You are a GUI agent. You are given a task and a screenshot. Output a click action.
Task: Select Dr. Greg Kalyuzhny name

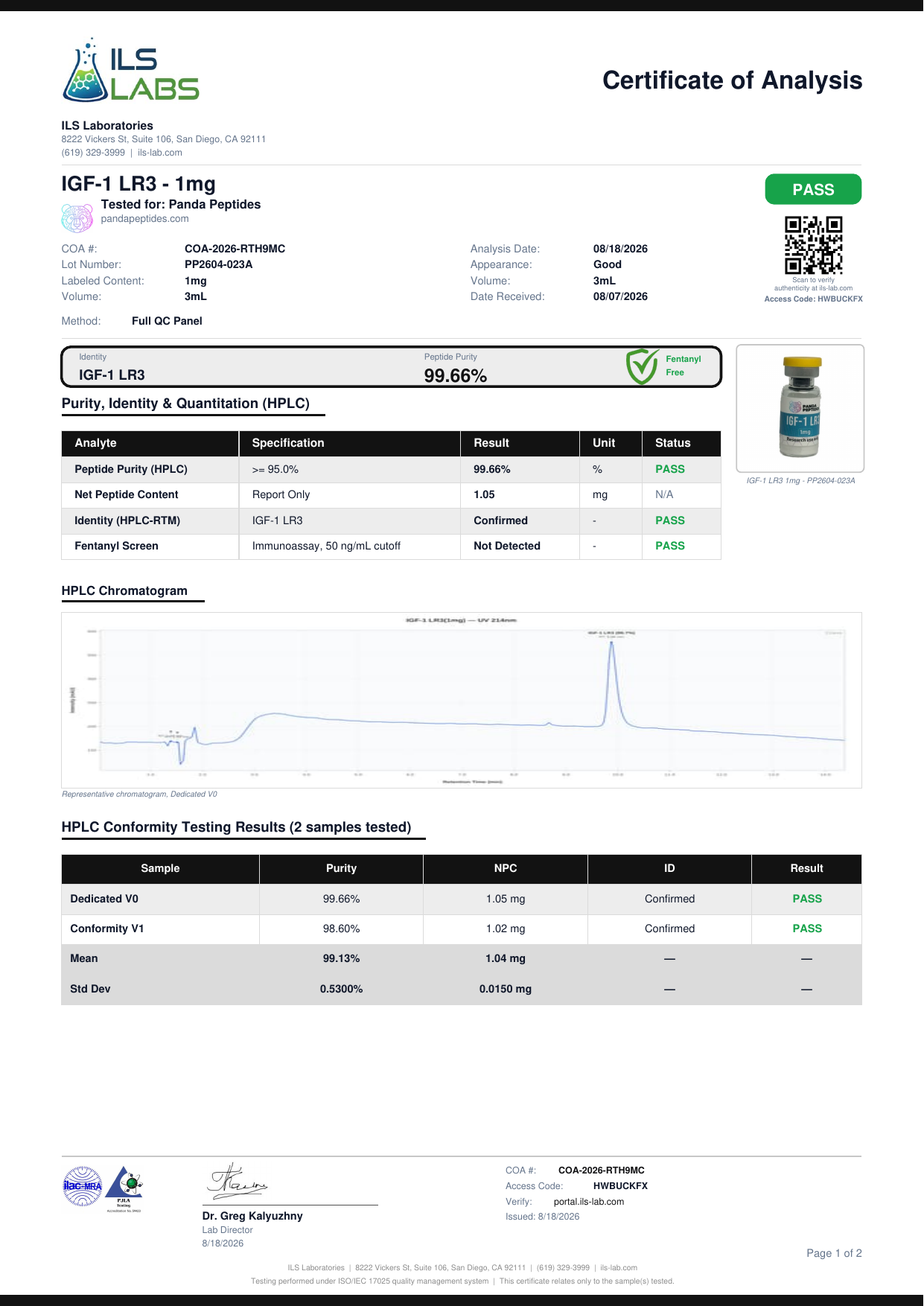(x=252, y=1216)
